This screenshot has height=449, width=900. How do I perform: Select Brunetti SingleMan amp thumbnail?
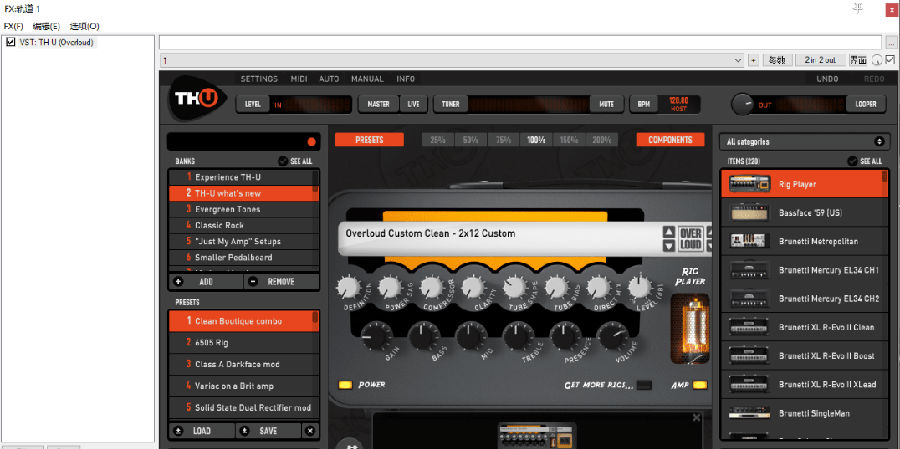750,413
